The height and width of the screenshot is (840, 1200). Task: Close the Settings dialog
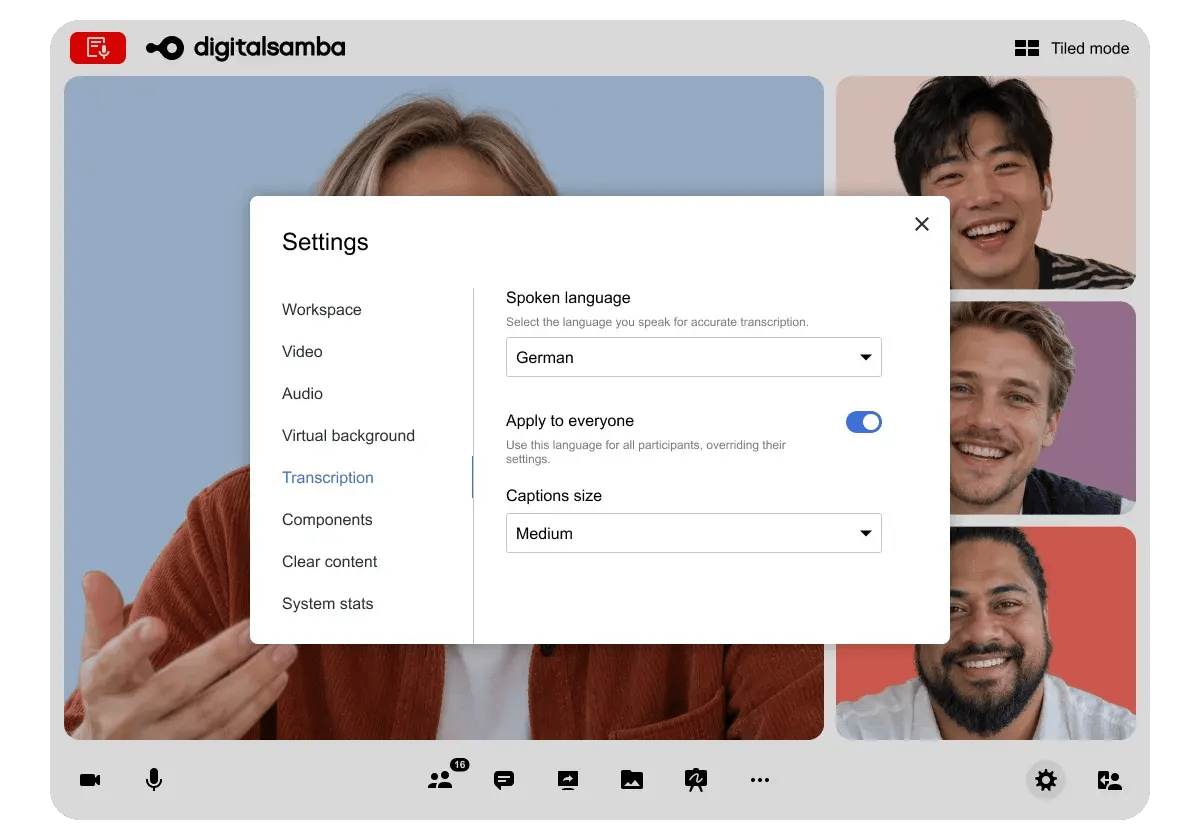click(922, 224)
